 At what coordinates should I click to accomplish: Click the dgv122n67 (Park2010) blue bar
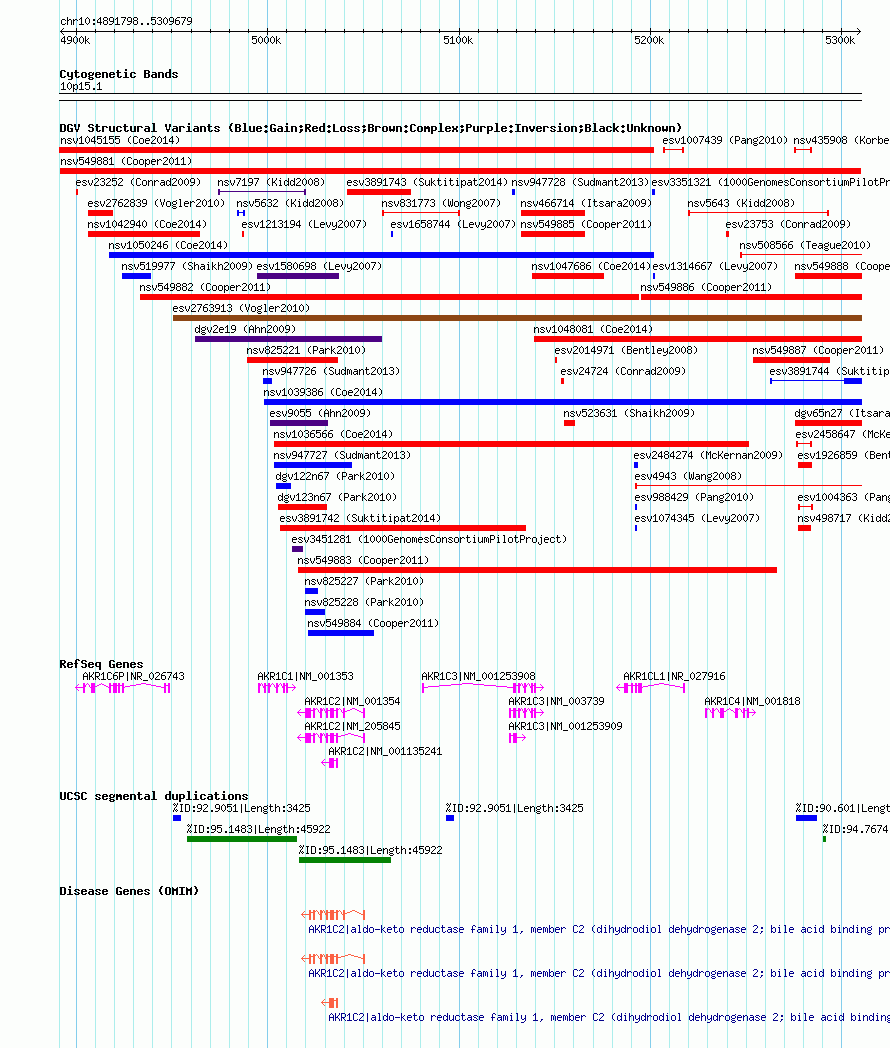click(283, 486)
